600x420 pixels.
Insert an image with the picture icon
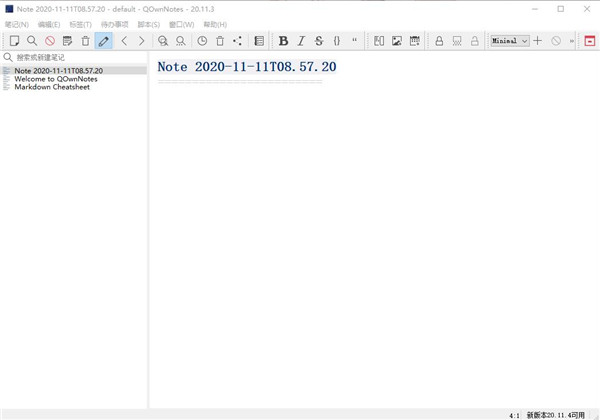click(x=397, y=41)
